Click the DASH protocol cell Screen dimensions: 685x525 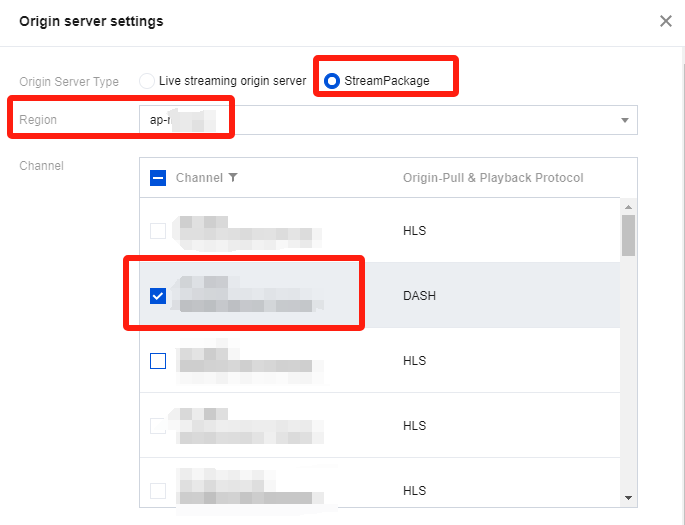click(x=419, y=296)
